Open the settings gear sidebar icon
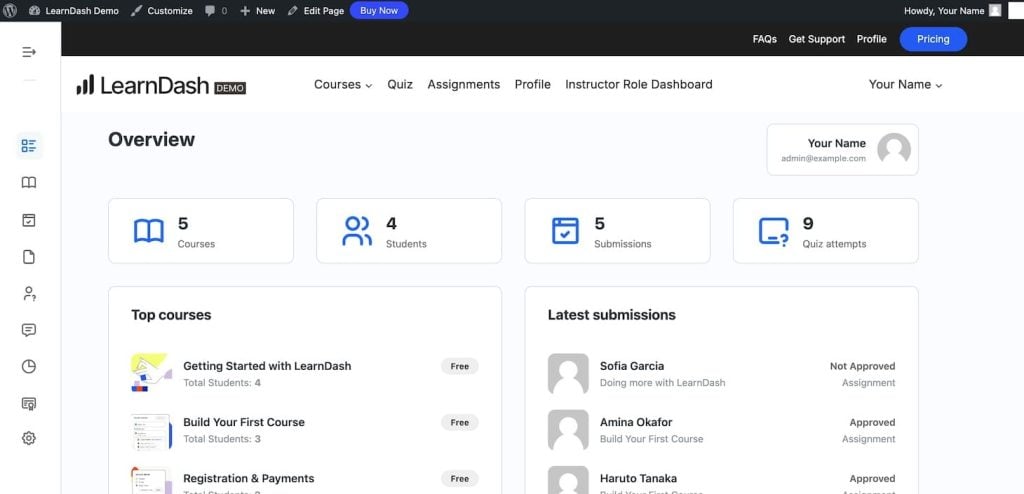The width and height of the screenshot is (1024, 494). (x=29, y=438)
